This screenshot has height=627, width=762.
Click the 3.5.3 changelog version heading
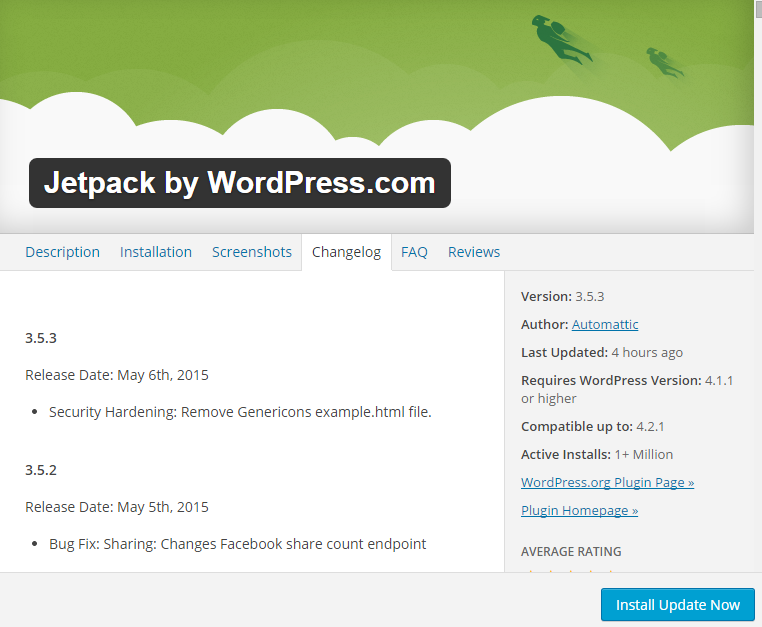coord(41,338)
